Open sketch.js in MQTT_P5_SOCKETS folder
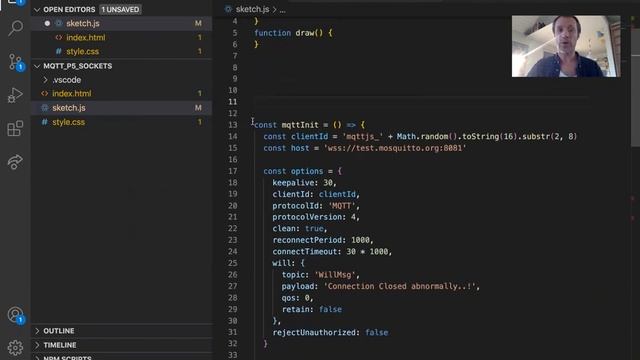640x360 pixels. pyautogui.click(x=122, y=108)
